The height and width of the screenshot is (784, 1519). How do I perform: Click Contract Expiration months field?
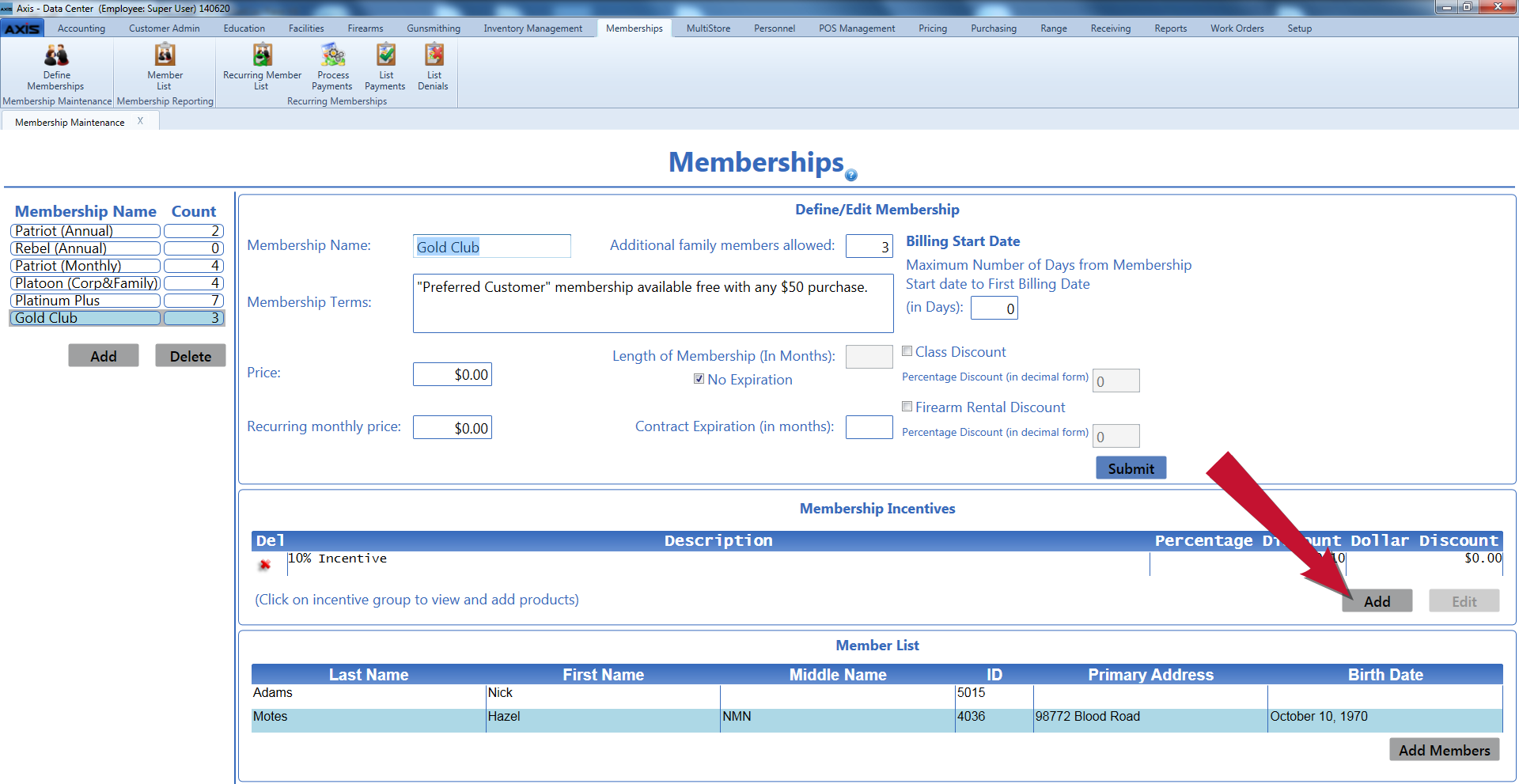[869, 427]
